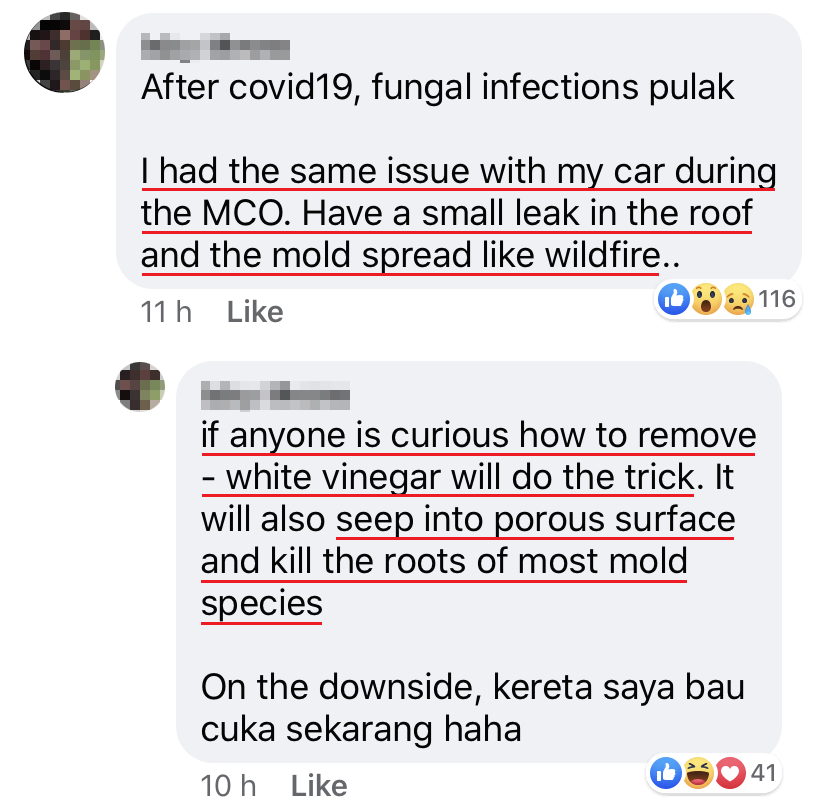This screenshot has width=828, height=810.
Task: Click the red heart reaction beside 41
Action: coord(730,773)
